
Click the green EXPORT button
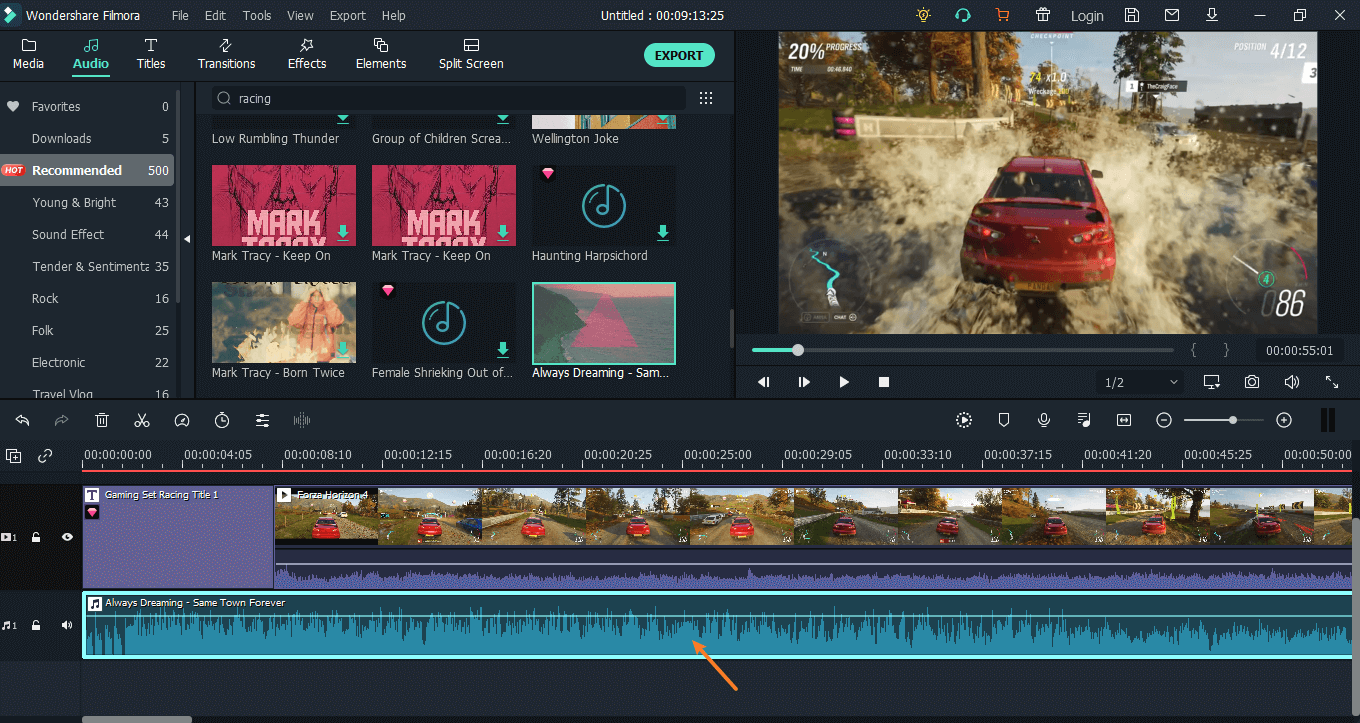[x=679, y=55]
